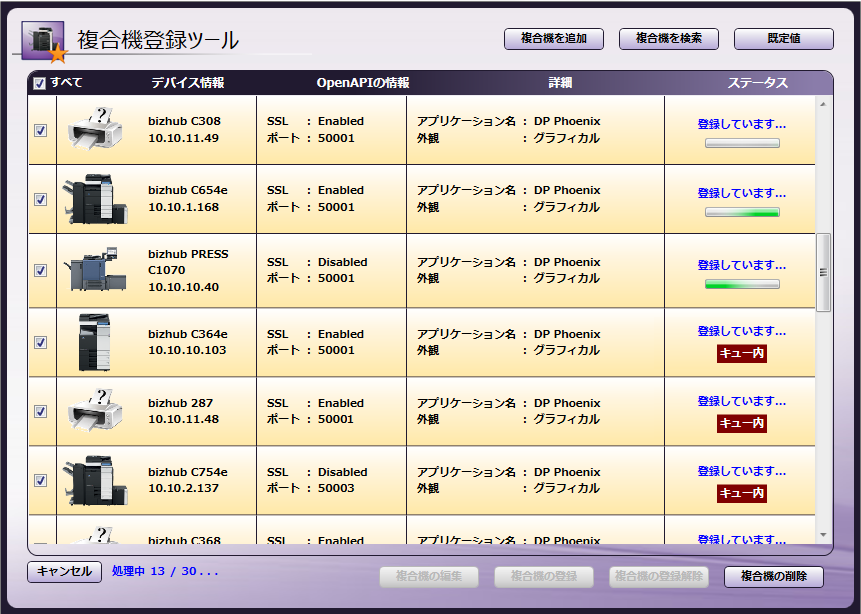This screenshot has height=614, width=861.
Task: Click the デバイス情報 column header
Action: click(x=188, y=83)
